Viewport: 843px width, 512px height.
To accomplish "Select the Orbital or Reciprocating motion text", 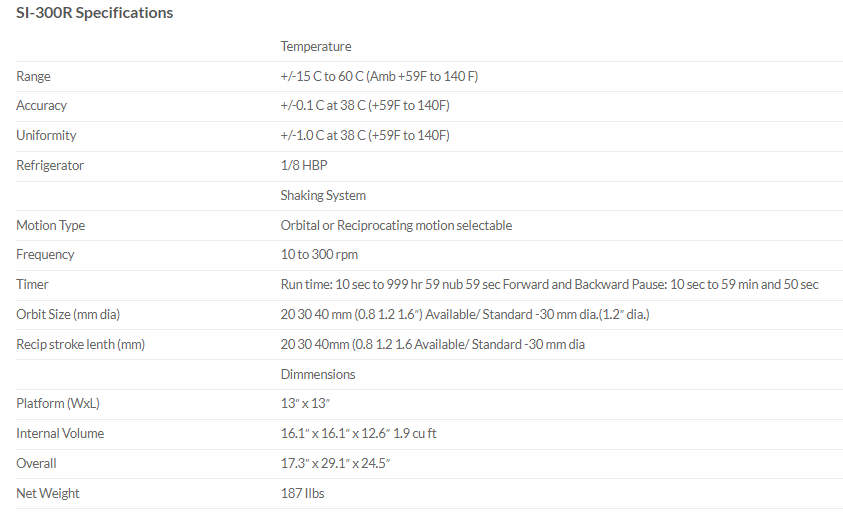I will 396,226.
